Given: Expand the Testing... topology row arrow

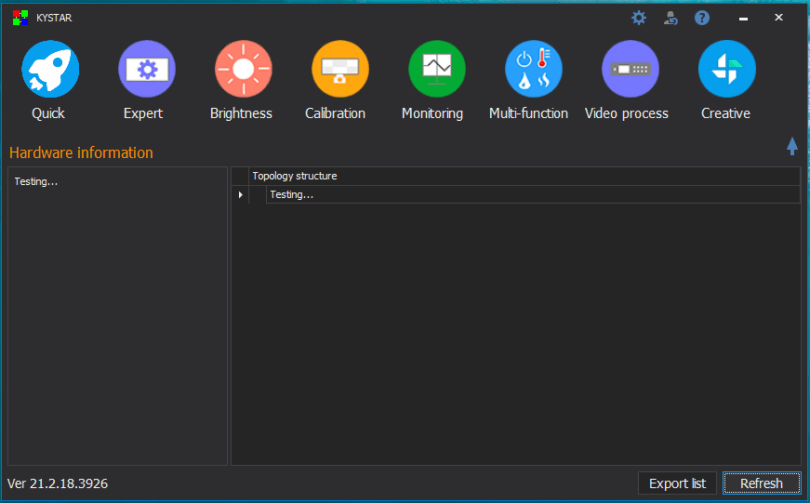Looking at the screenshot, I should (240, 195).
